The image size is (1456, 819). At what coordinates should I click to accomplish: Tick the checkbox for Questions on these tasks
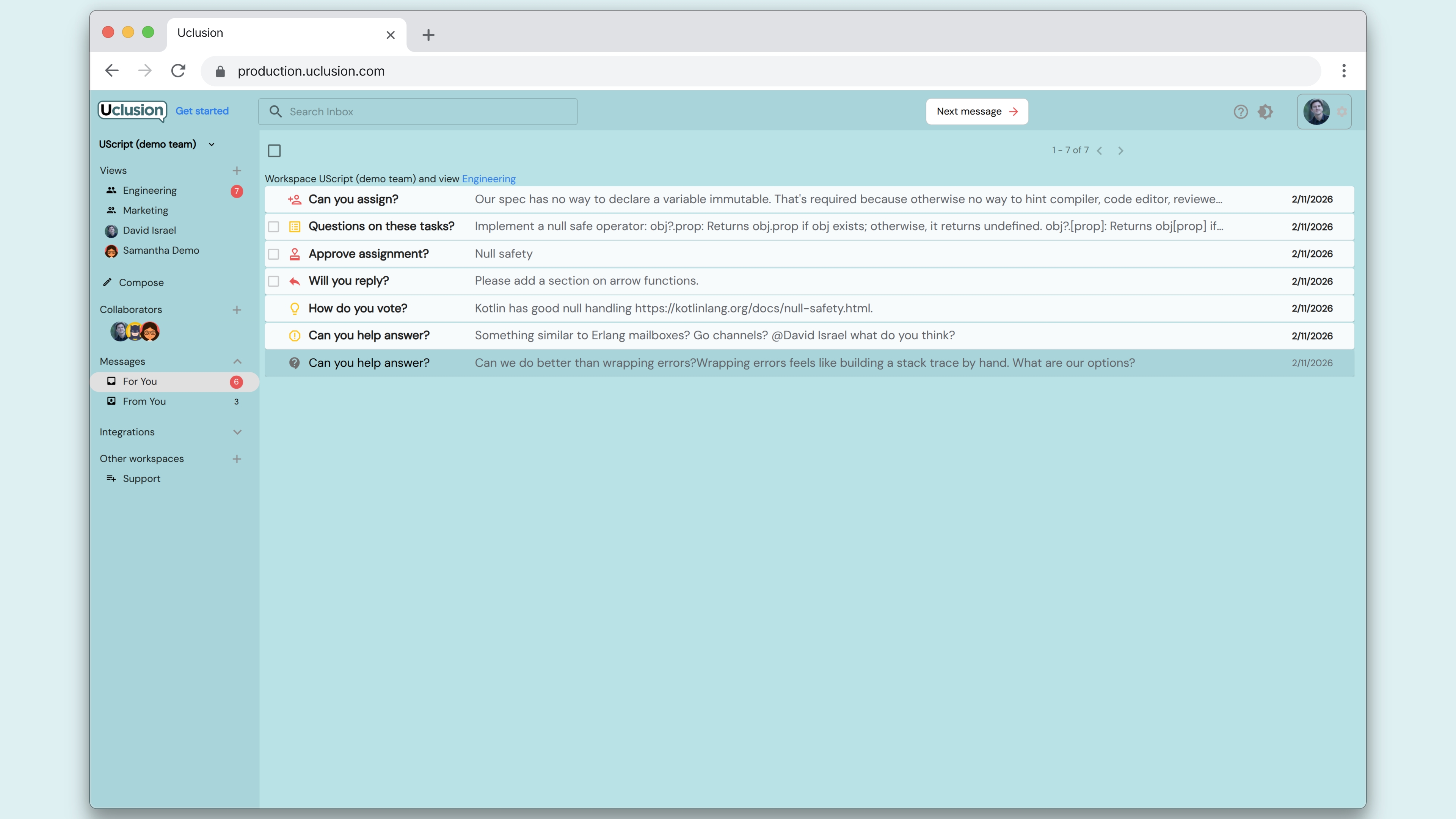coord(273,227)
